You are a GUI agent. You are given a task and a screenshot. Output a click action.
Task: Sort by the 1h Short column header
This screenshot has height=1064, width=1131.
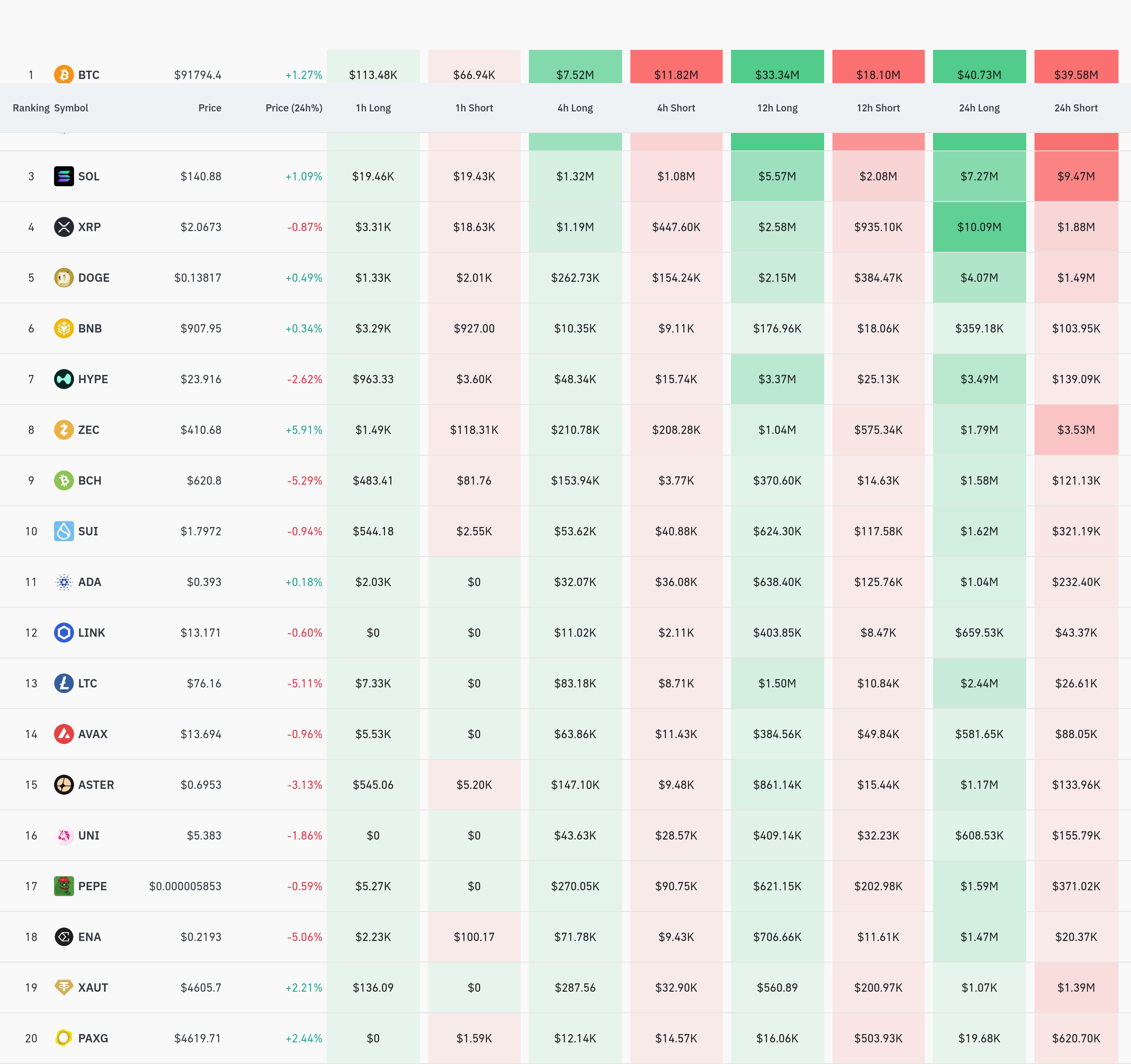[473, 108]
